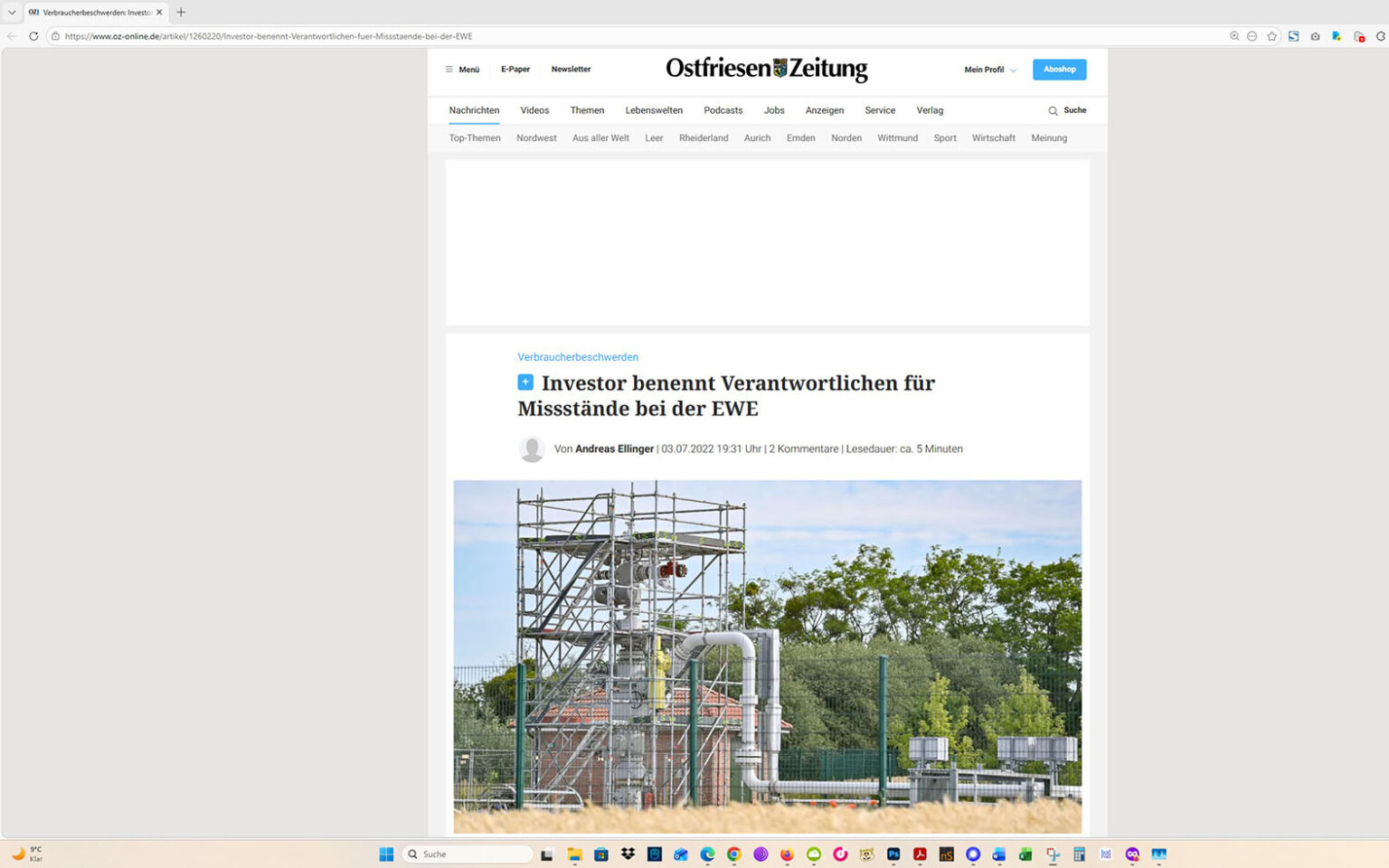Image resolution: width=1389 pixels, height=868 pixels.
Task: Click the article search magnifier icon near Suche
Action: click(1053, 110)
